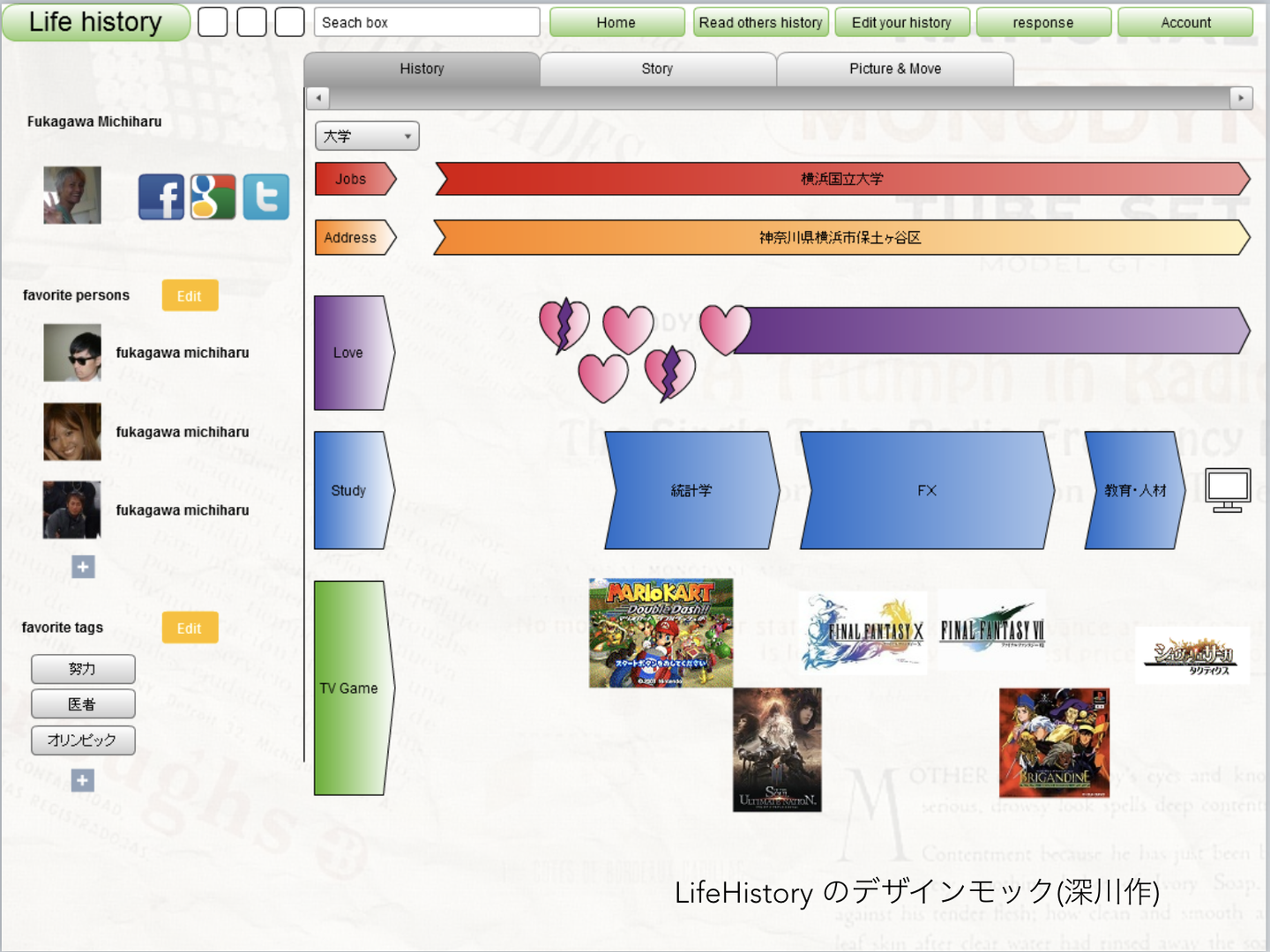Image resolution: width=1270 pixels, height=952 pixels.
Task: Open the Japanese tactics game logo
Action: 1192,656
